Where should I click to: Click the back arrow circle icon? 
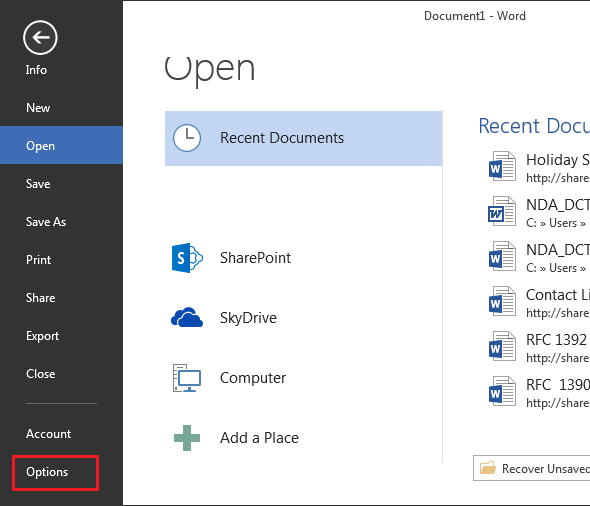point(40,38)
